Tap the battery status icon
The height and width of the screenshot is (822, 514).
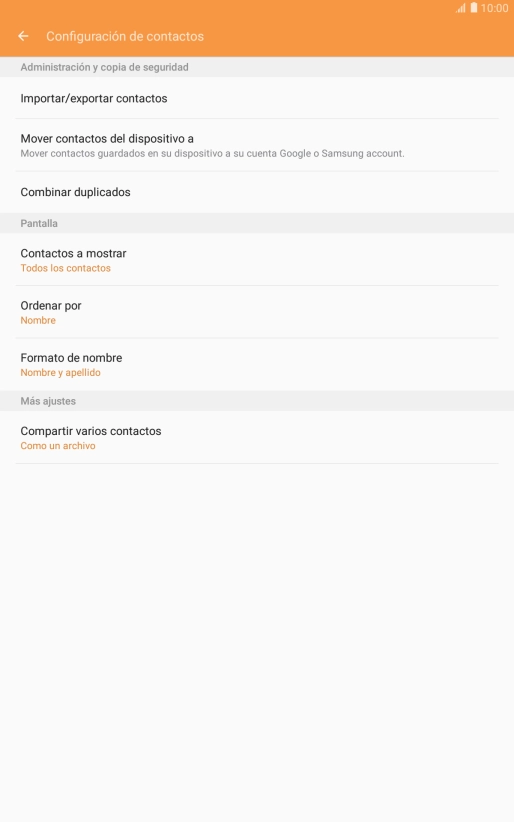pyautogui.click(x=474, y=8)
